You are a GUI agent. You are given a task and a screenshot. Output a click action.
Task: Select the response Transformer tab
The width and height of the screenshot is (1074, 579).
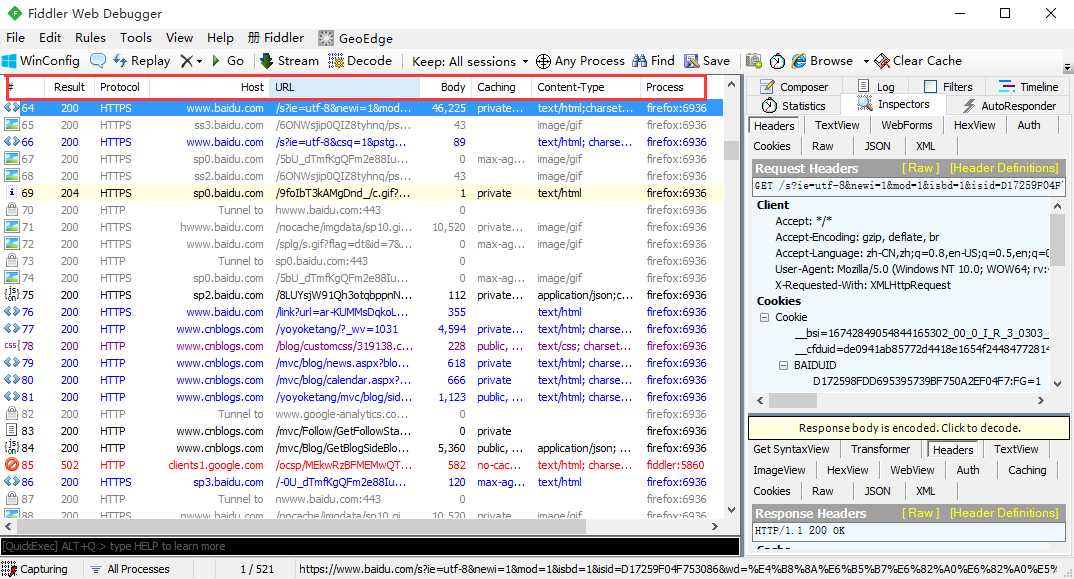click(880, 449)
